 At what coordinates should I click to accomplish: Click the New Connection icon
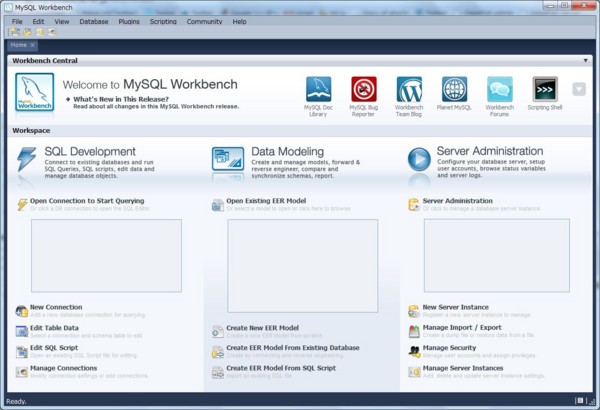[21, 311]
